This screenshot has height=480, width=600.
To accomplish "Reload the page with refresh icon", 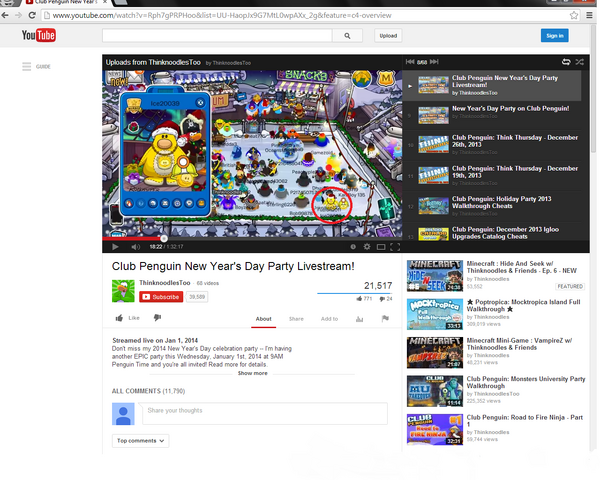I will (x=32, y=15).
